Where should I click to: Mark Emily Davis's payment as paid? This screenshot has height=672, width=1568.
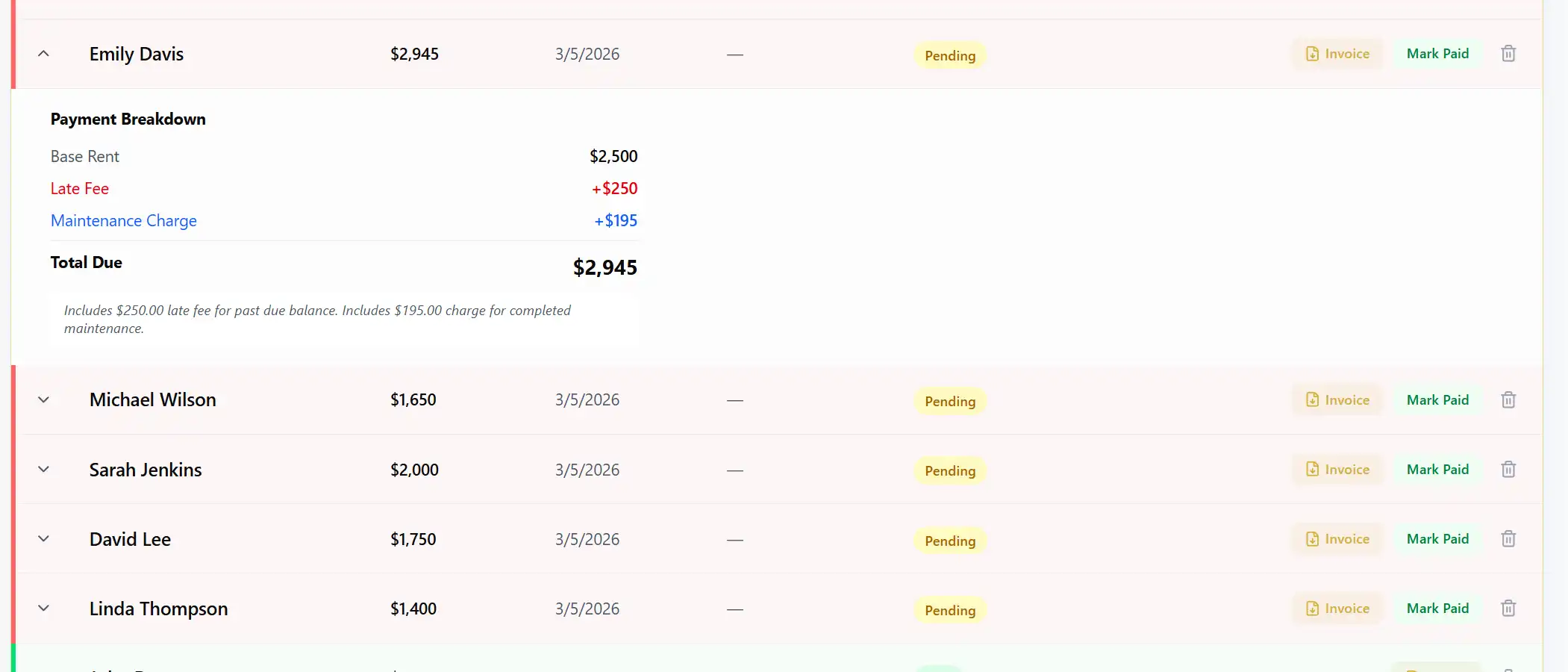pos(1437,53)
